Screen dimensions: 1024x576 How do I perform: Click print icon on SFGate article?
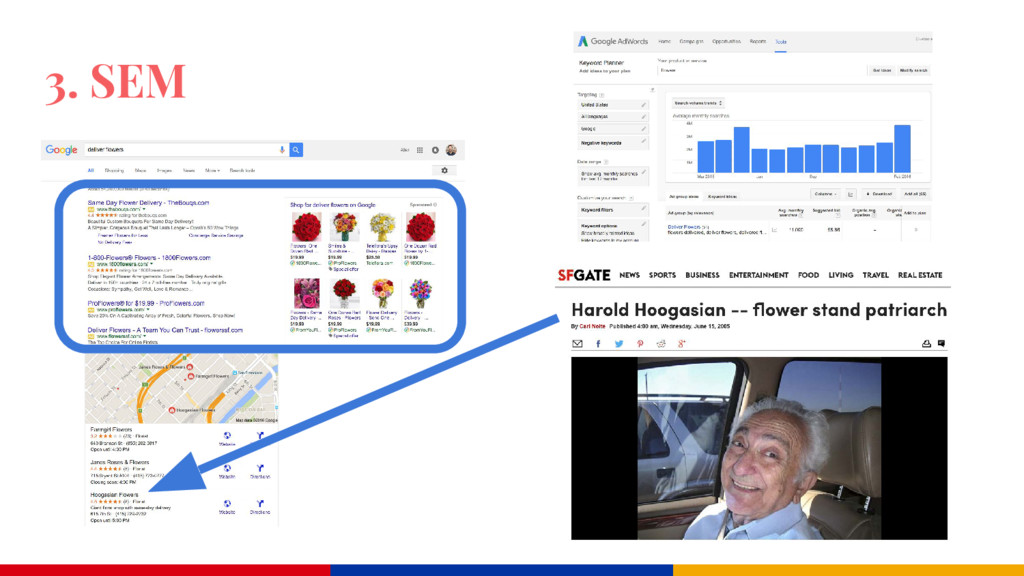tap(926, 344)
